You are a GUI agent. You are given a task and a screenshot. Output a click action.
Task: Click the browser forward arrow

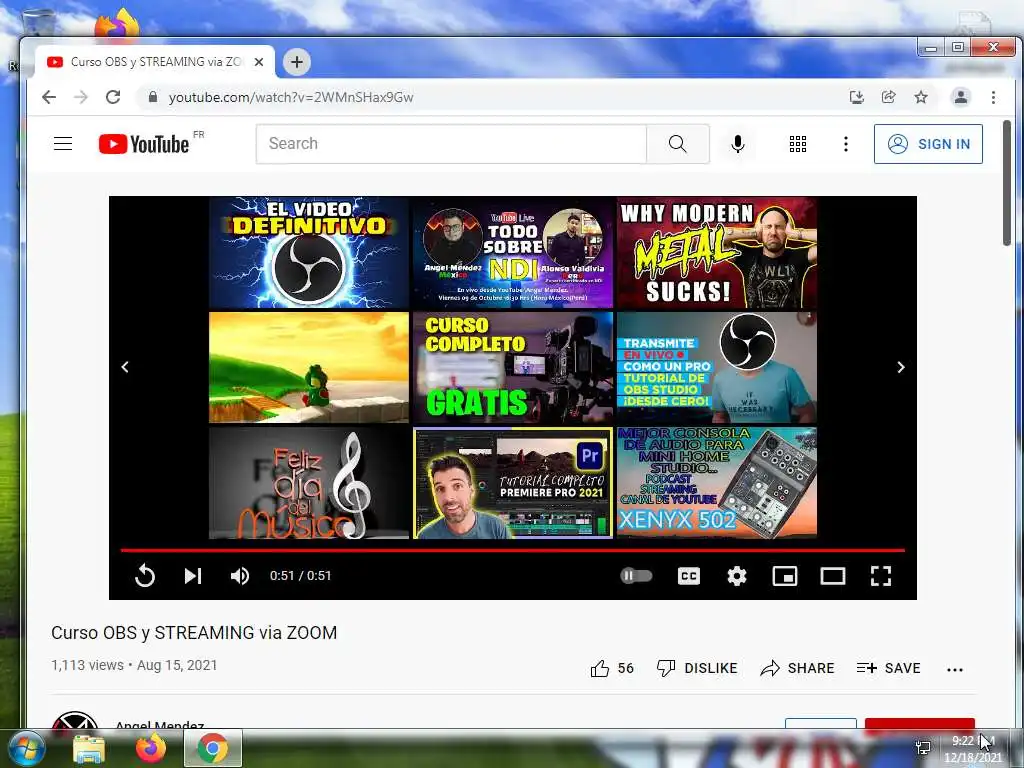pyautogui.click(x=81, y=97)
